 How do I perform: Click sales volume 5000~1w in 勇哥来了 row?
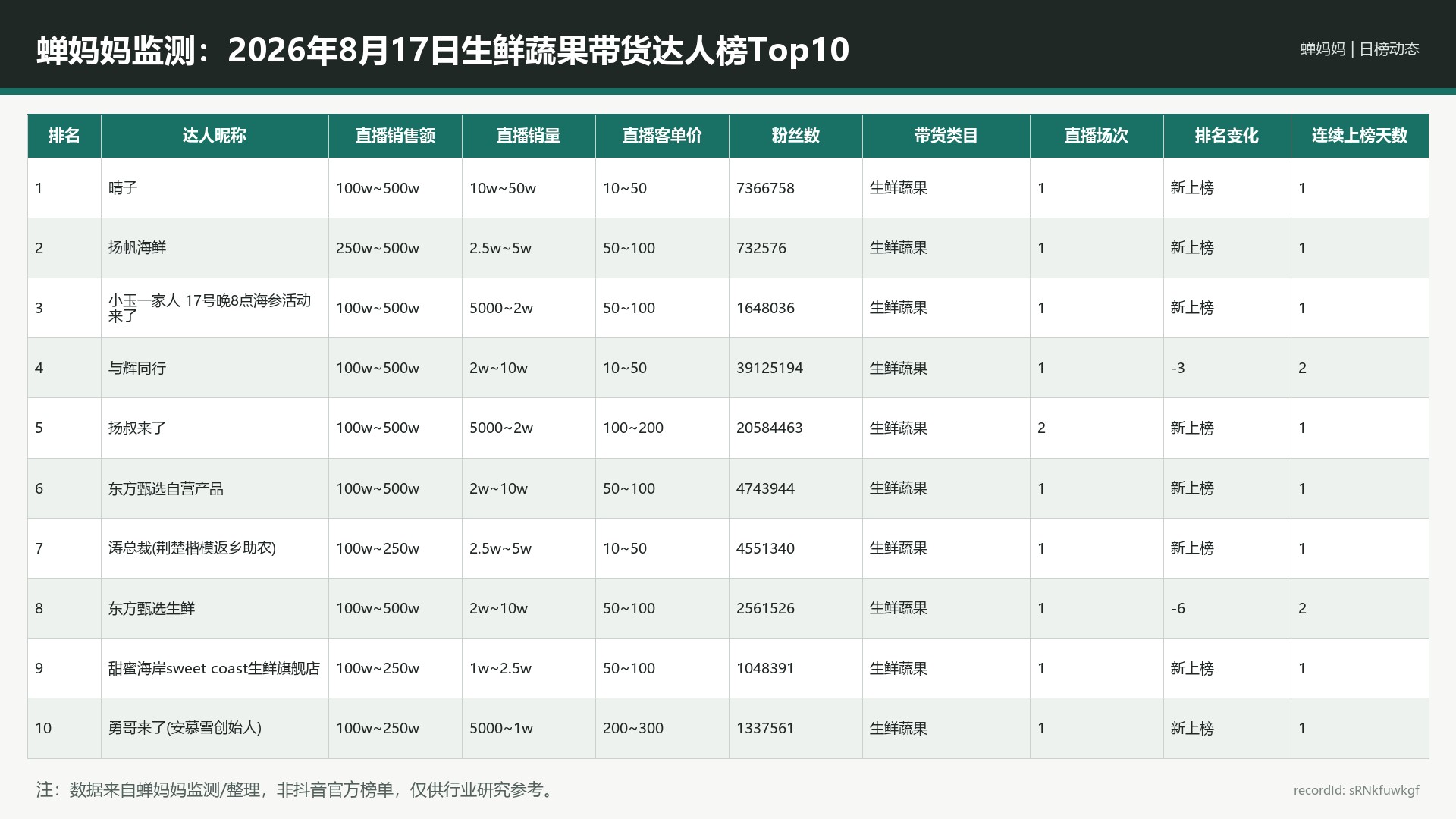click(x=501, y=728)
